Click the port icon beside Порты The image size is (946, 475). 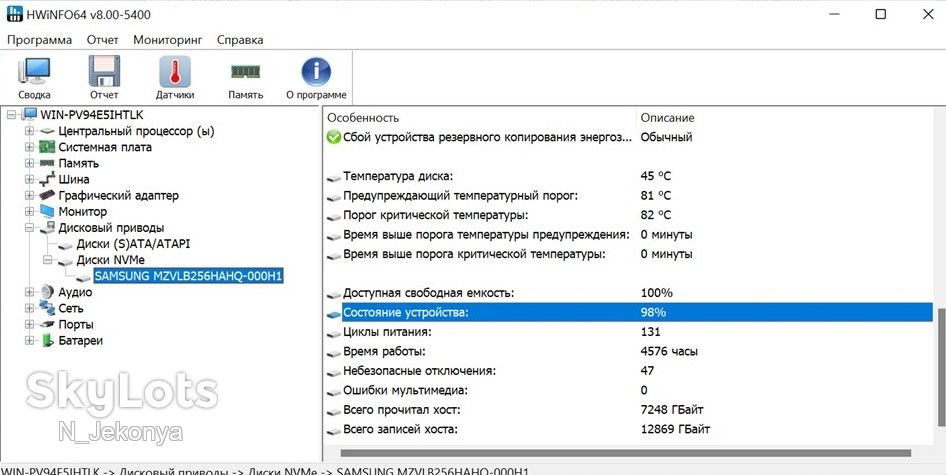coord(47,325)
